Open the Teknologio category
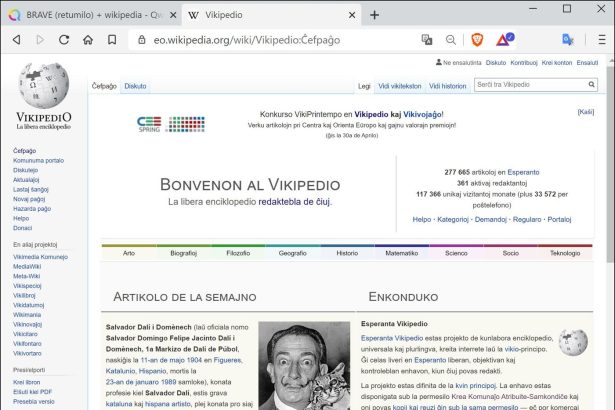Screen dimensions: 615x410 (x=565, y=253)
